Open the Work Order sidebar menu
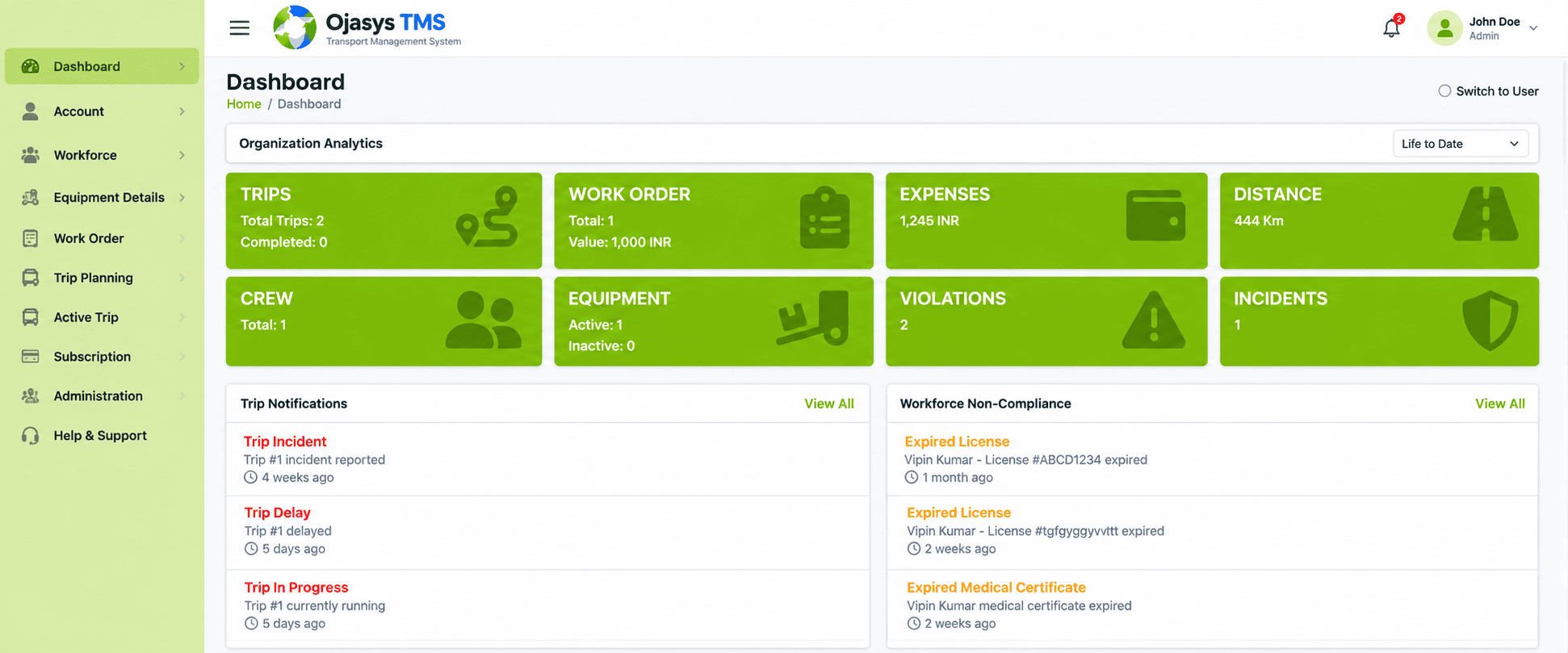The width and height of the screenshot is (1568, 653). click(102, 238)
